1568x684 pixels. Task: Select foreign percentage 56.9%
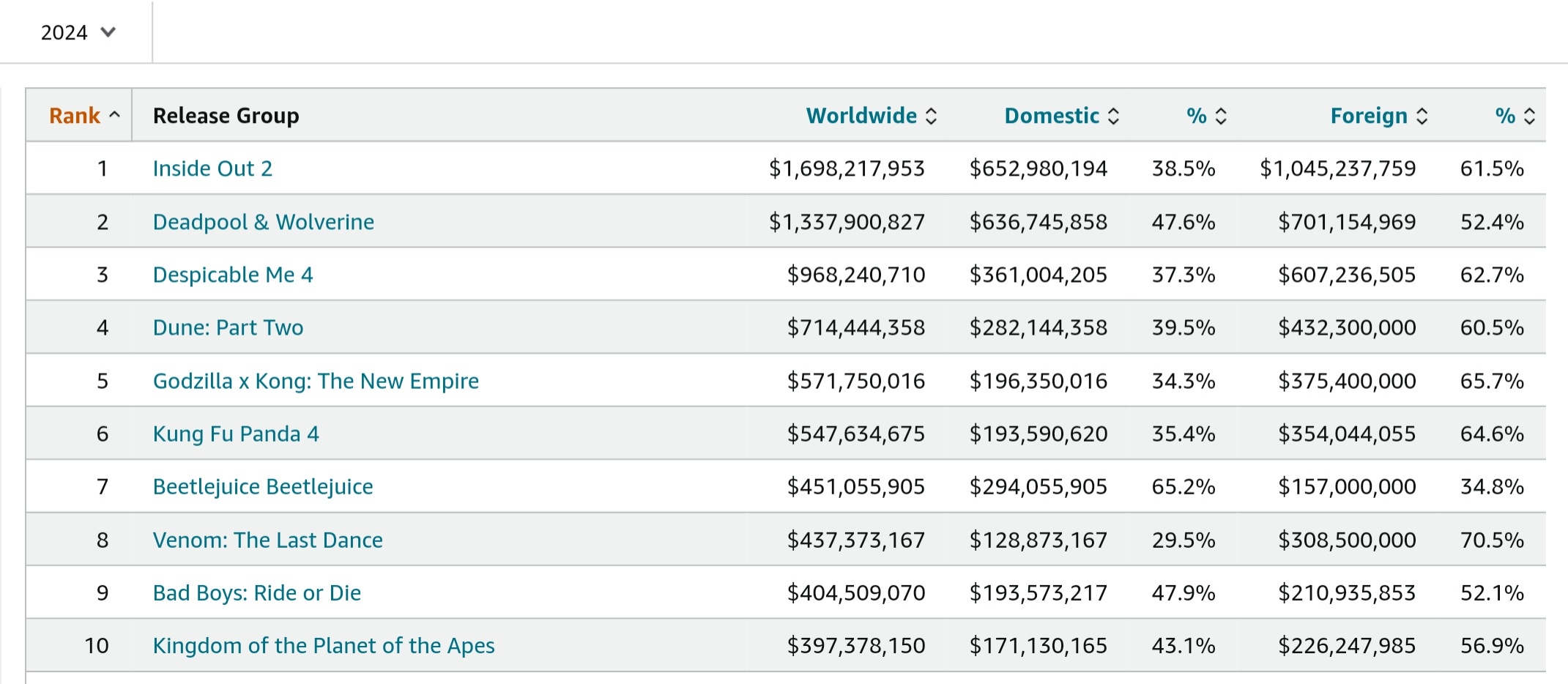click(x=1492, y=645)
